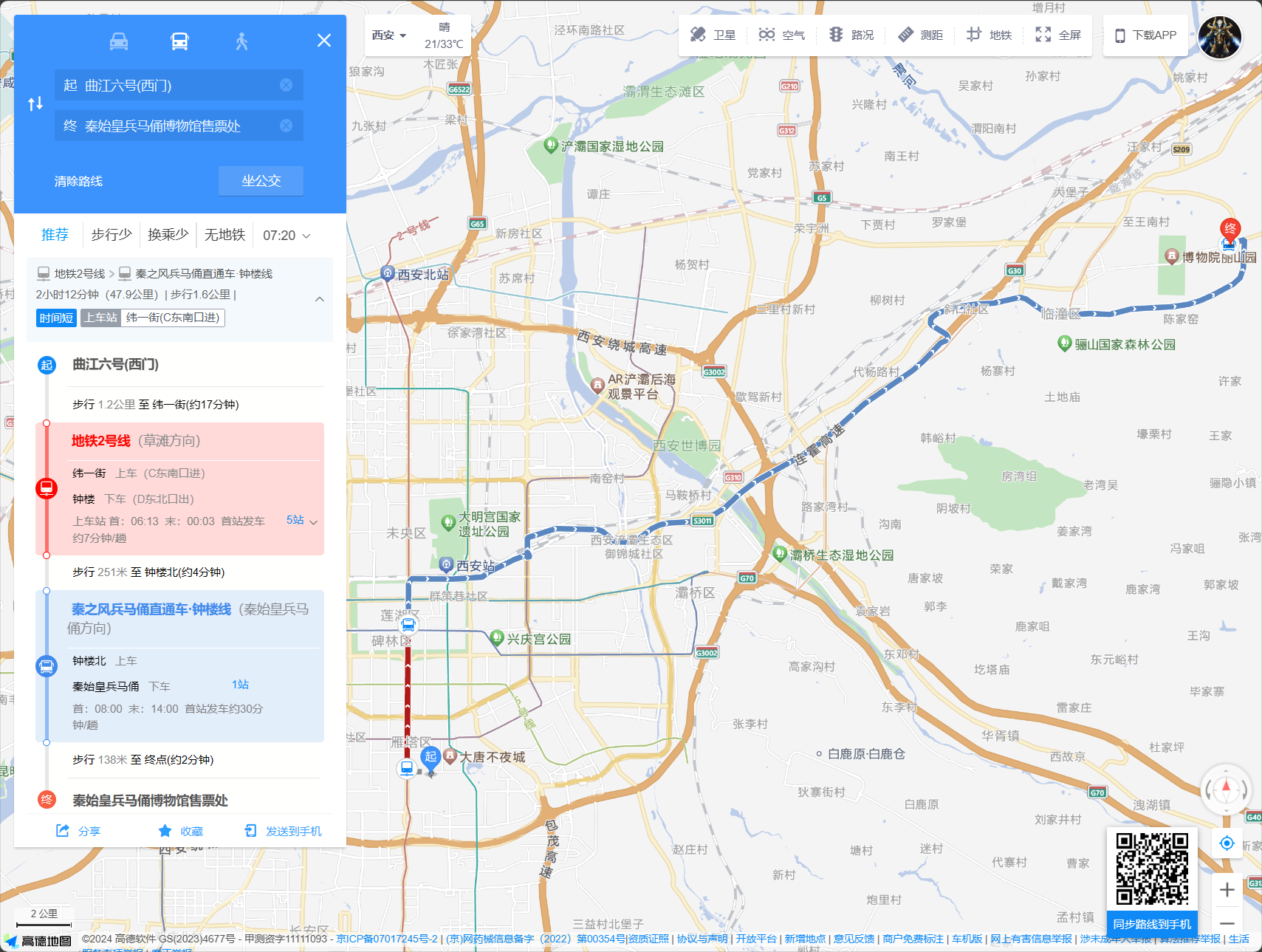This screenshot has height=952, width=1262.
Task: Select the no subway tab
Action: 224,235
